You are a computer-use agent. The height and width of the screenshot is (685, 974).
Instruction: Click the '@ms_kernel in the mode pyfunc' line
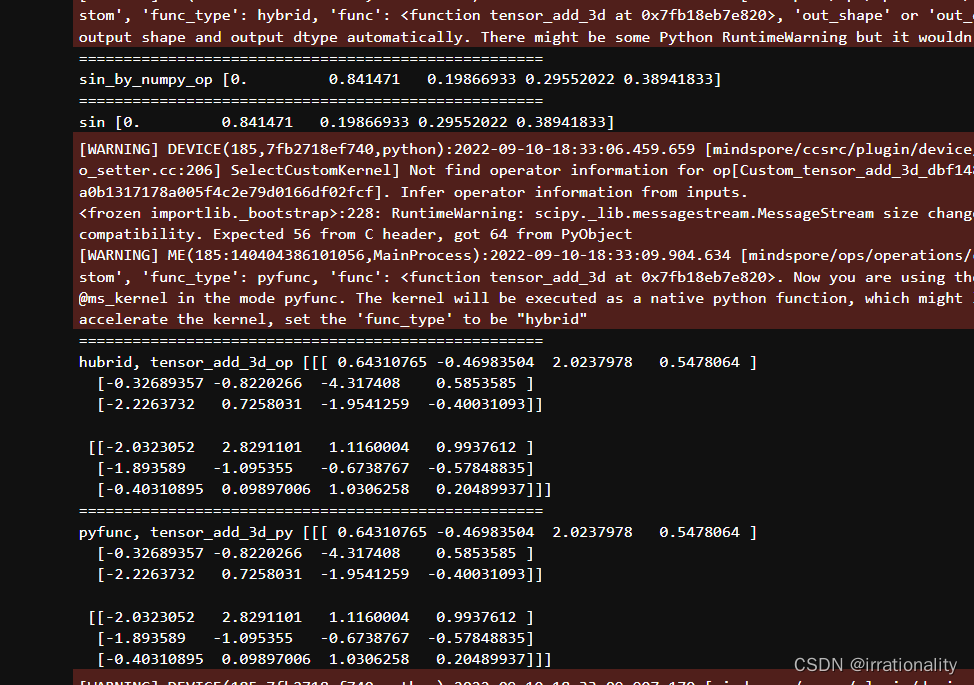pyautogui.click(x=526, y=299)
